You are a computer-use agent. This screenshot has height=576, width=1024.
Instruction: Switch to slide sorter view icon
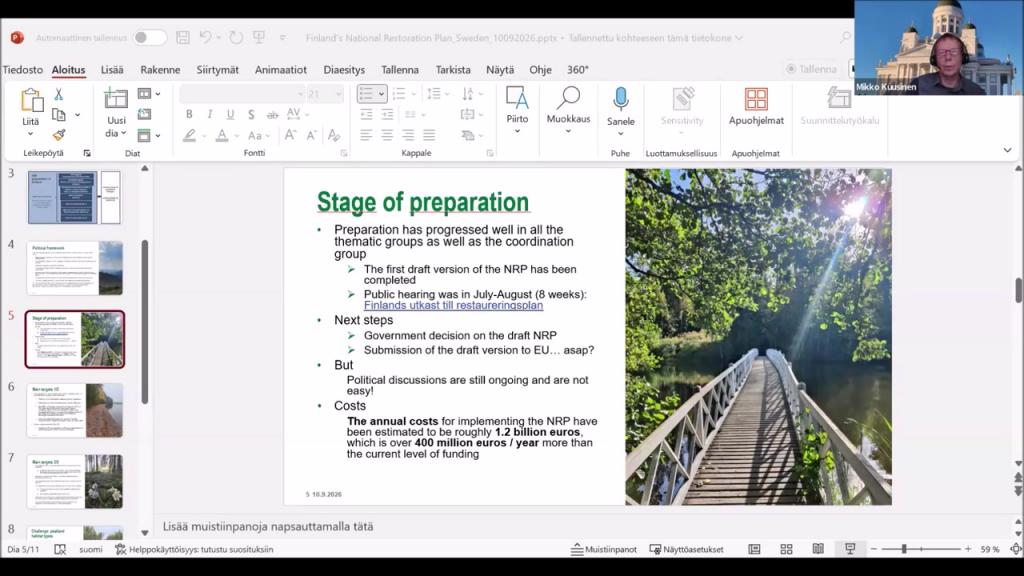click(786, 549)
